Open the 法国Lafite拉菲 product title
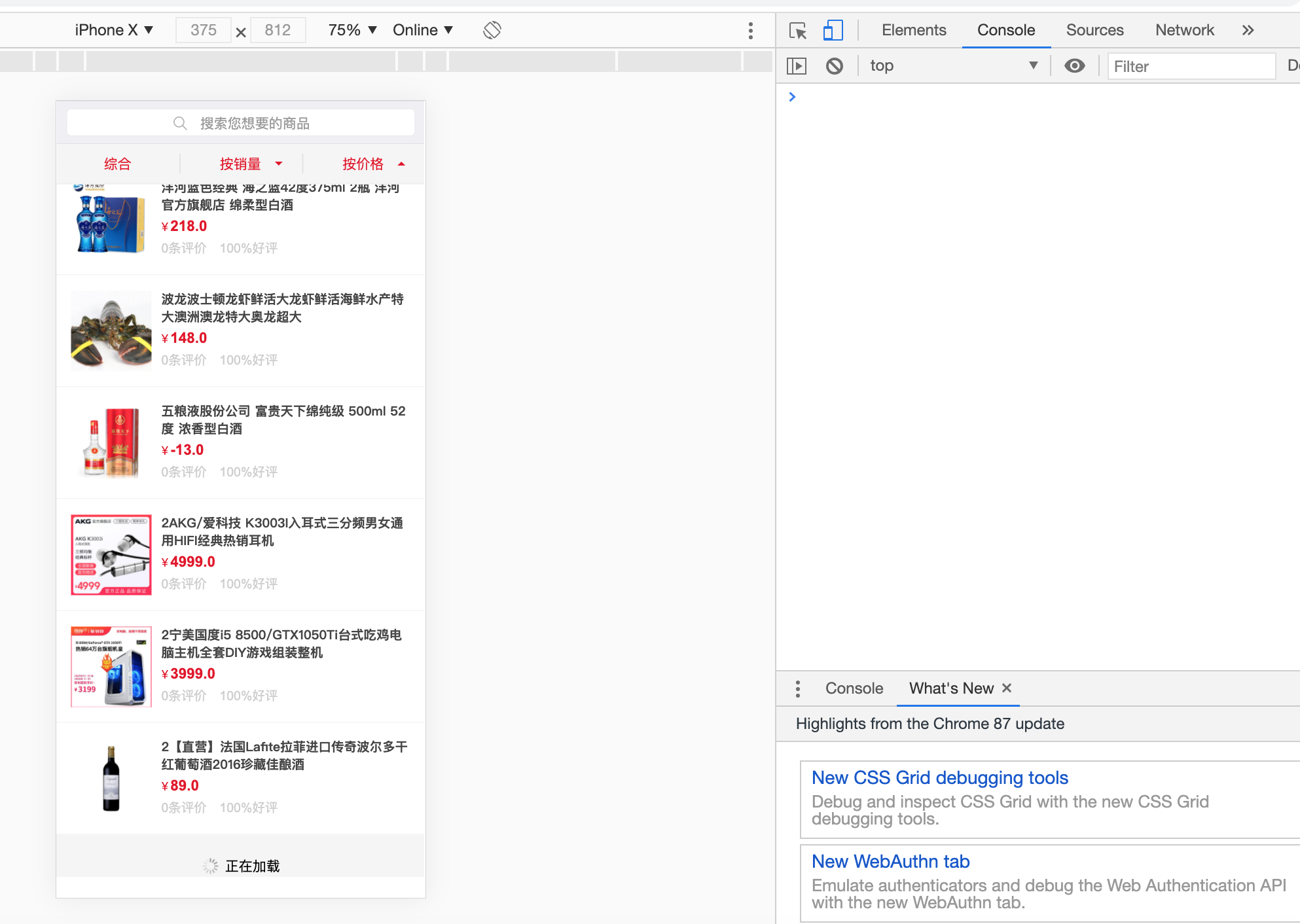 tap(284, 756)
